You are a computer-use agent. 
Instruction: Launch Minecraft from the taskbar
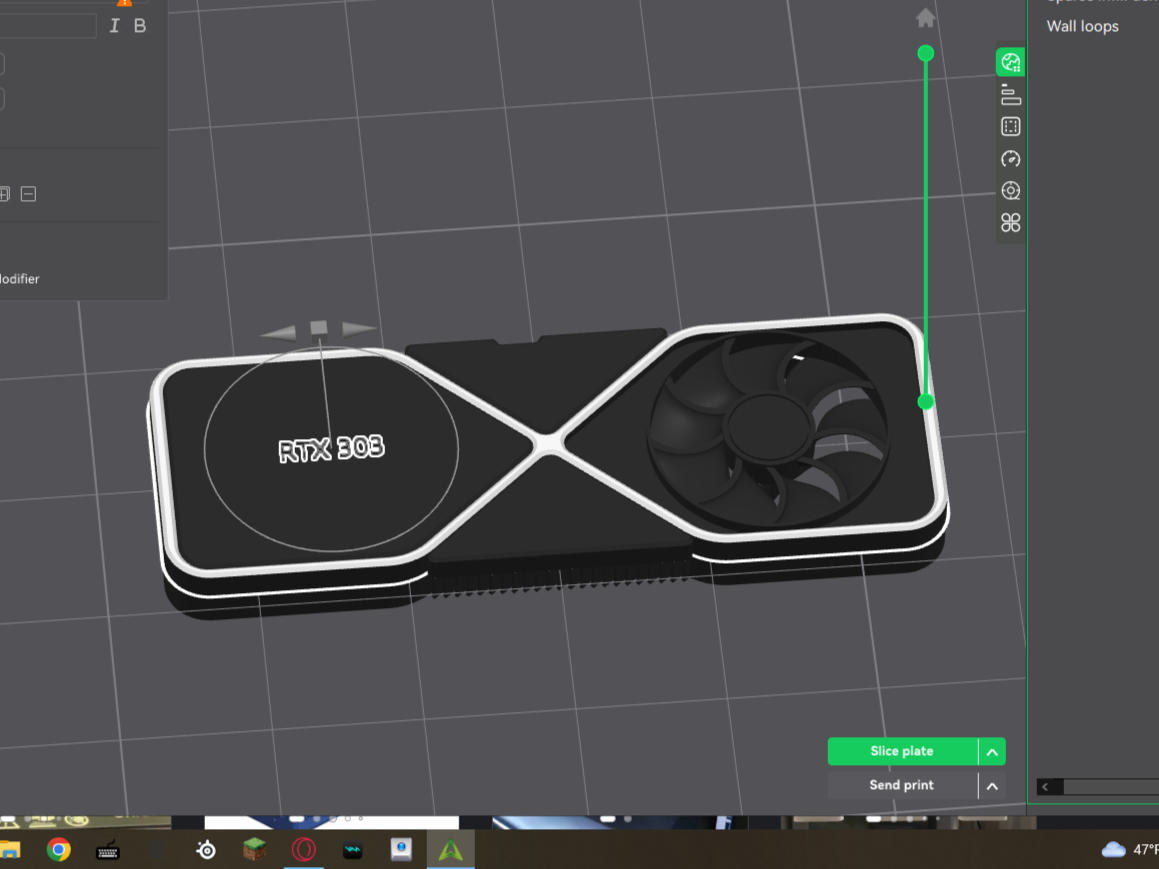point(254,849)
